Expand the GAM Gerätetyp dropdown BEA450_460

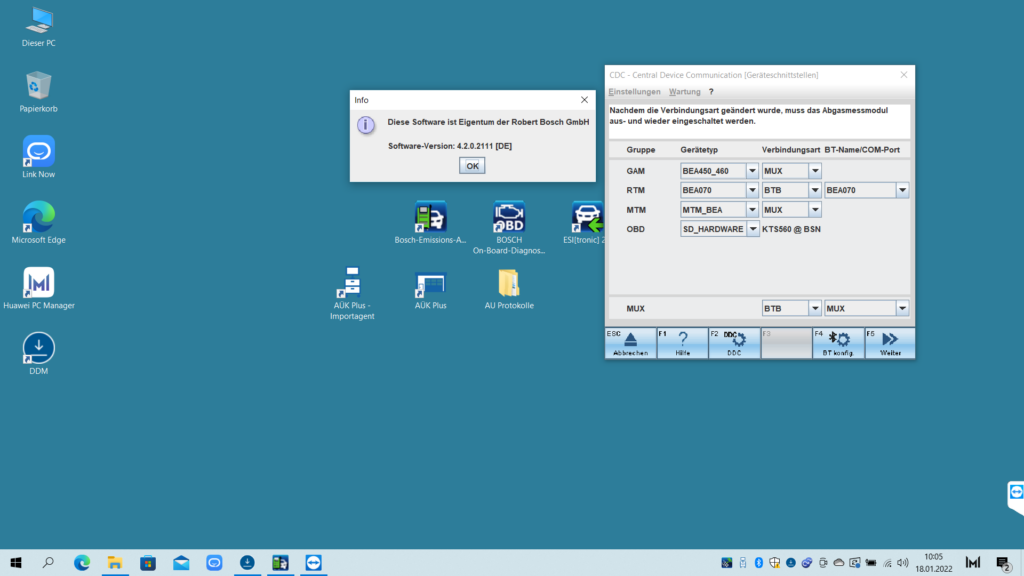(752, 171)
